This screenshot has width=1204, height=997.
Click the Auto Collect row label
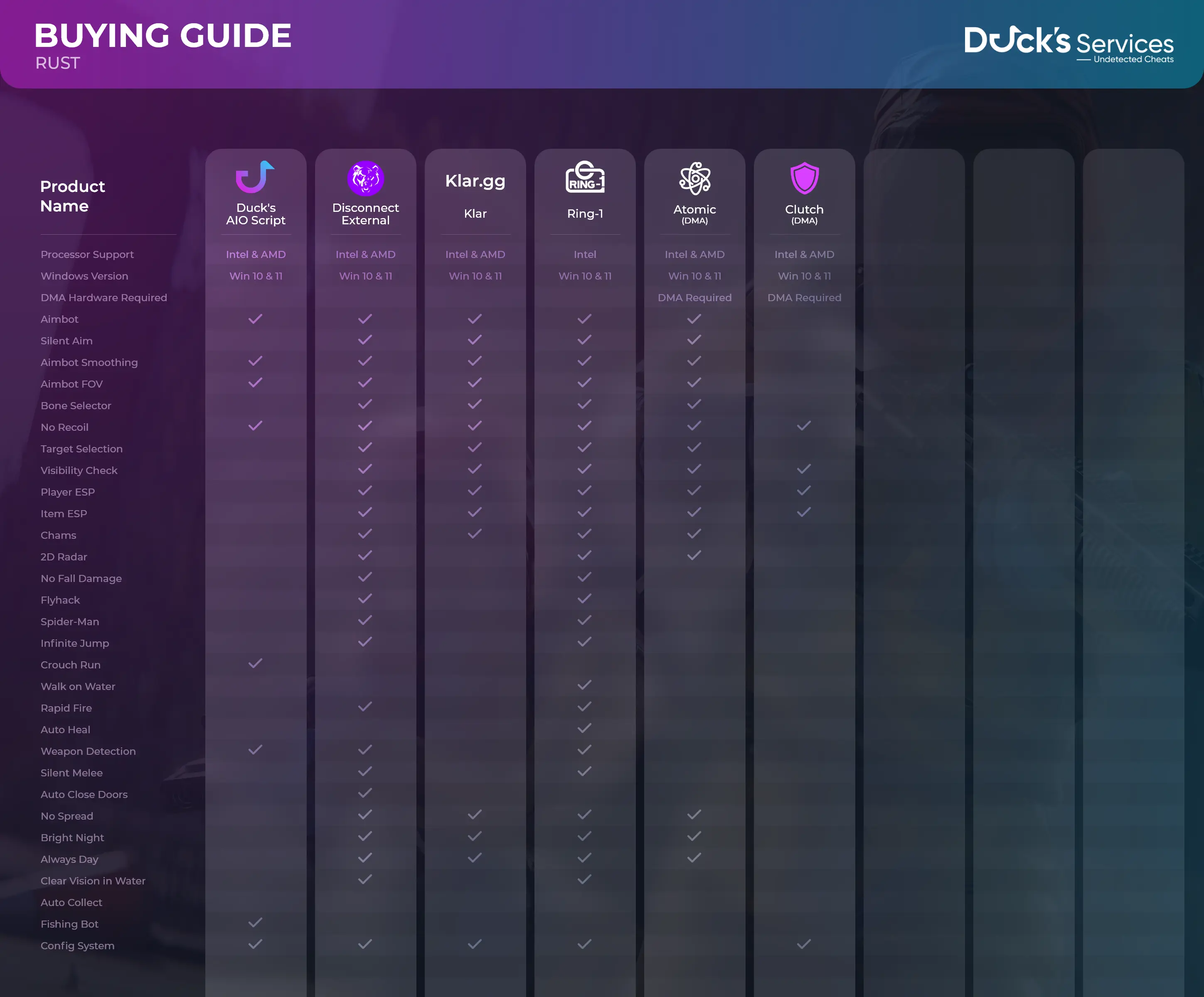[71, 902]
